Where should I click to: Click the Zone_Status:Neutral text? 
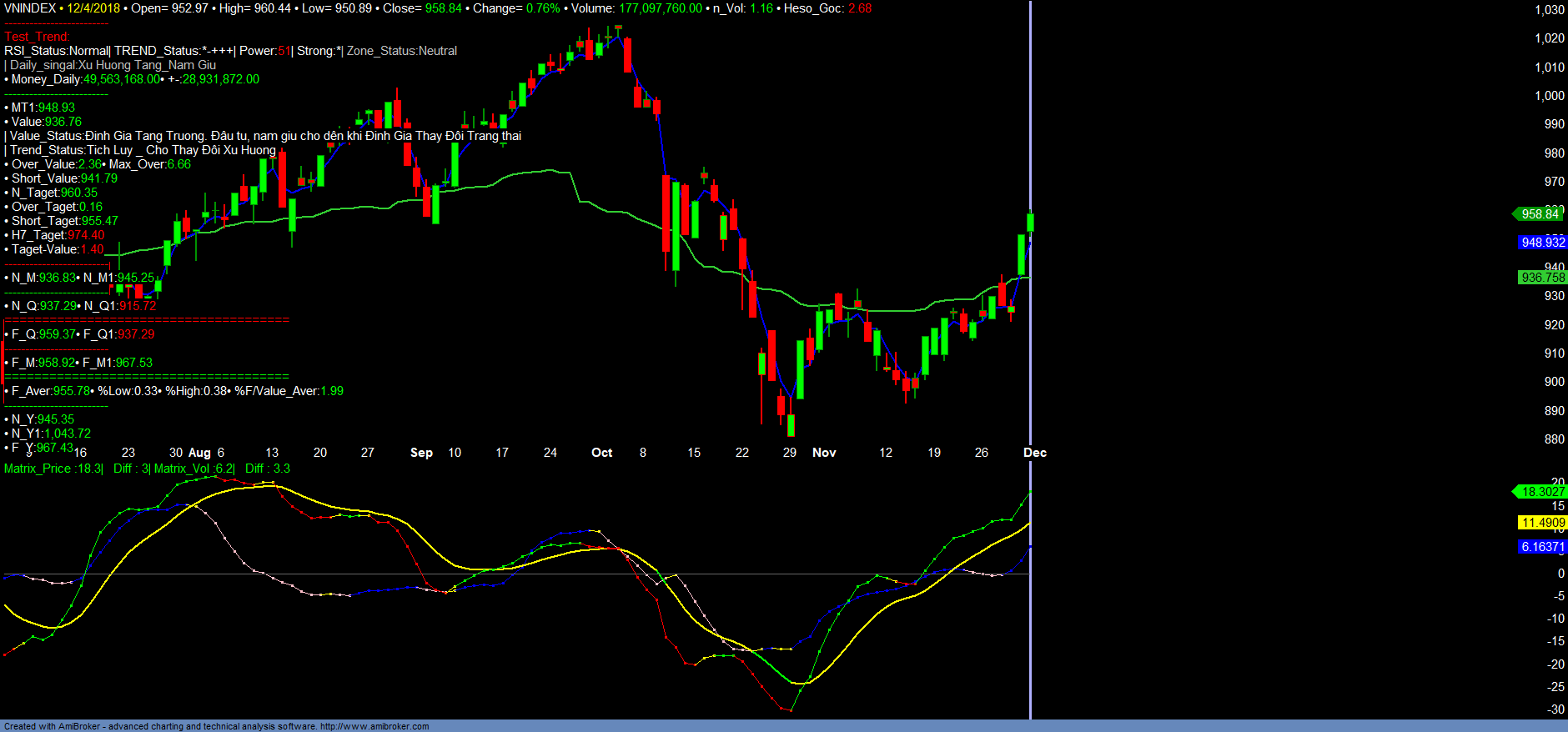(x=401, y=51)
